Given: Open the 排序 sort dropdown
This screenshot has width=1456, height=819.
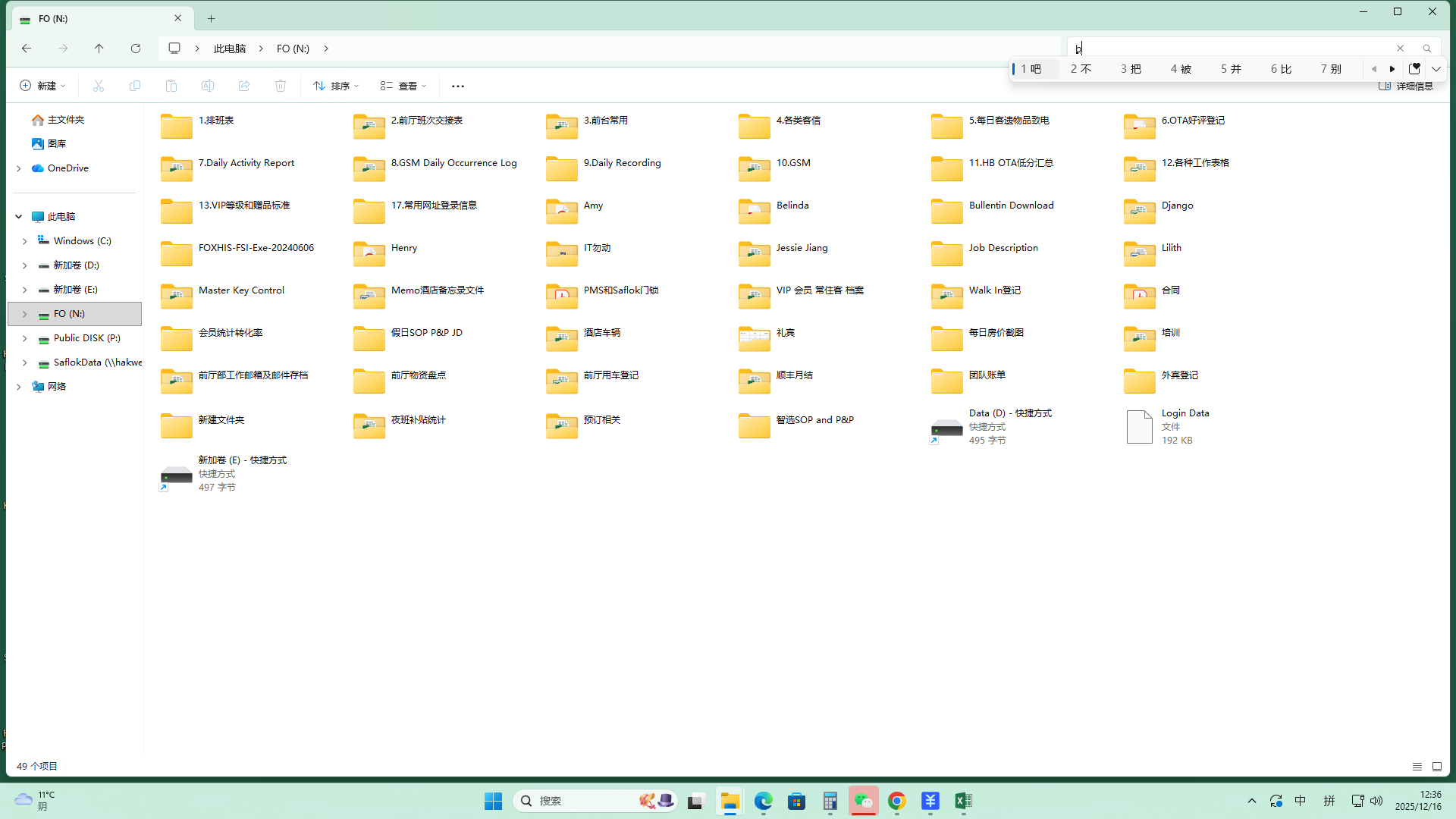Looking at the screenshot, I should click(336, 86).
